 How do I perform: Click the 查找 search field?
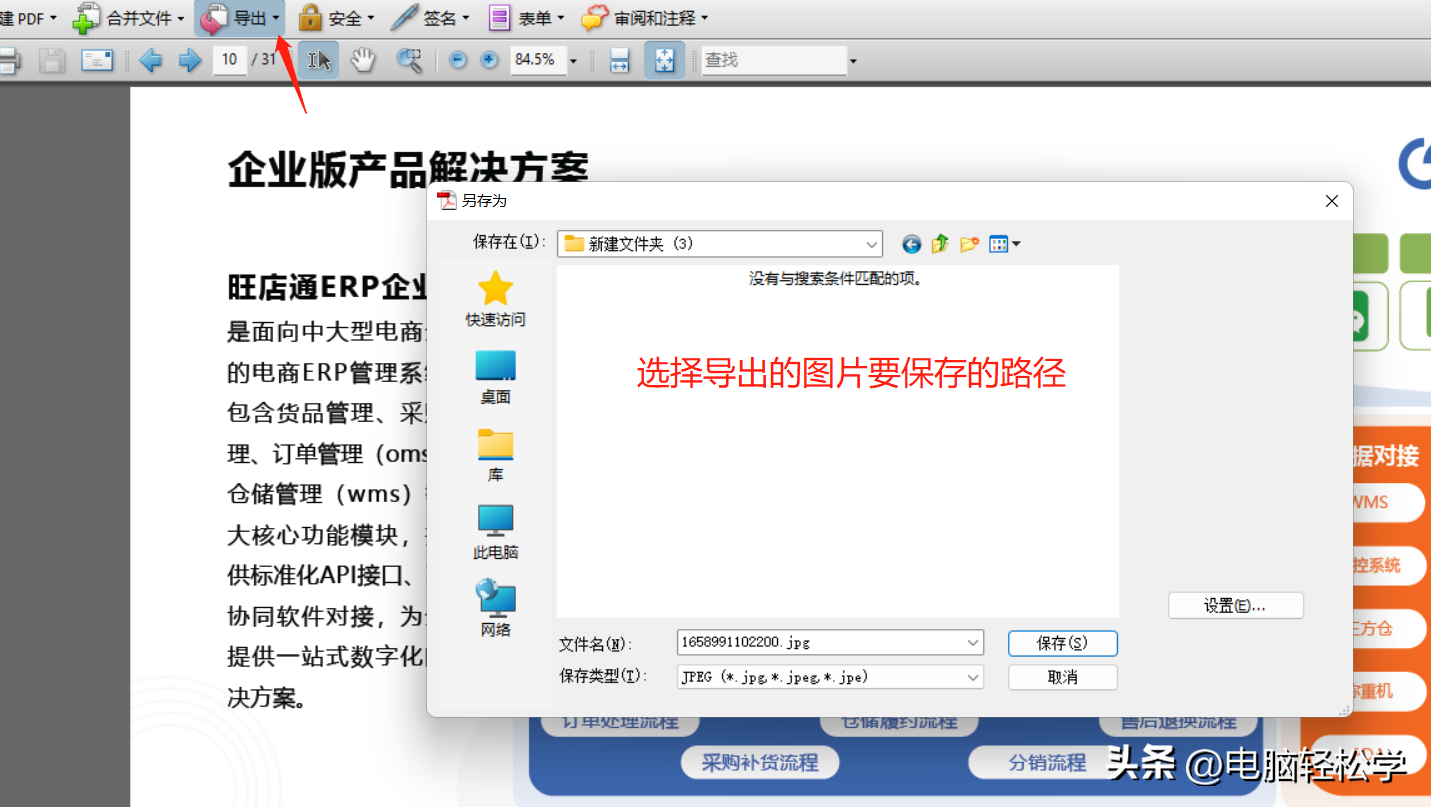click(x=774, y=60)
